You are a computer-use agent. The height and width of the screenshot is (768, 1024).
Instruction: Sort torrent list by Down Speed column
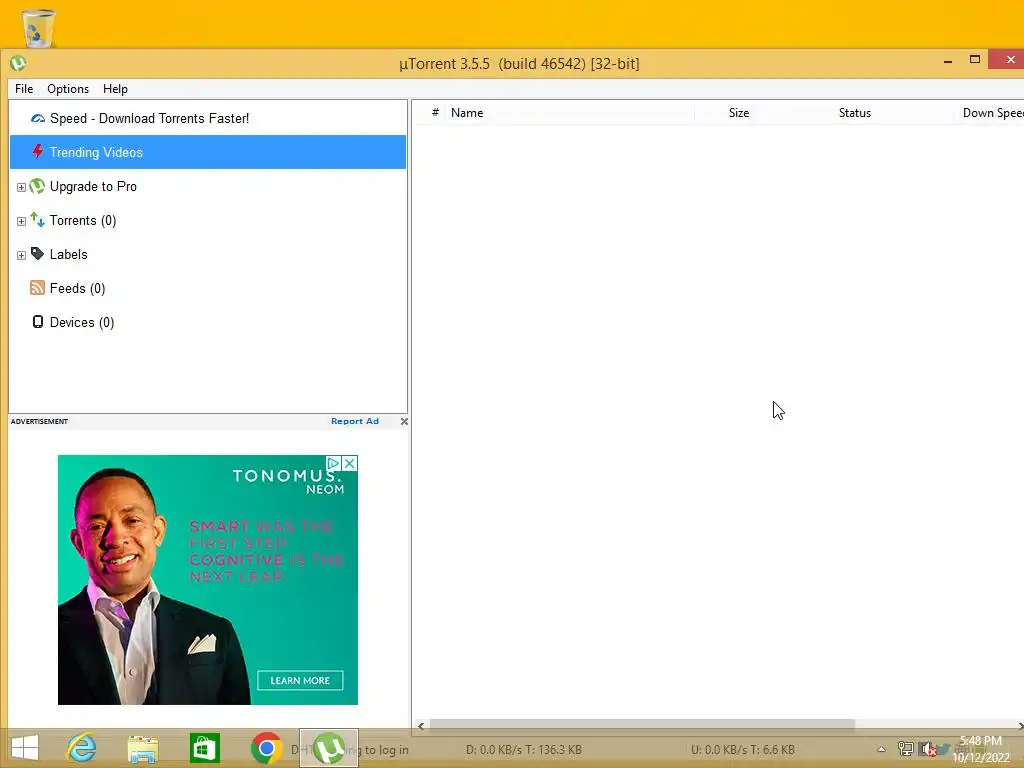tap(993, 112)
